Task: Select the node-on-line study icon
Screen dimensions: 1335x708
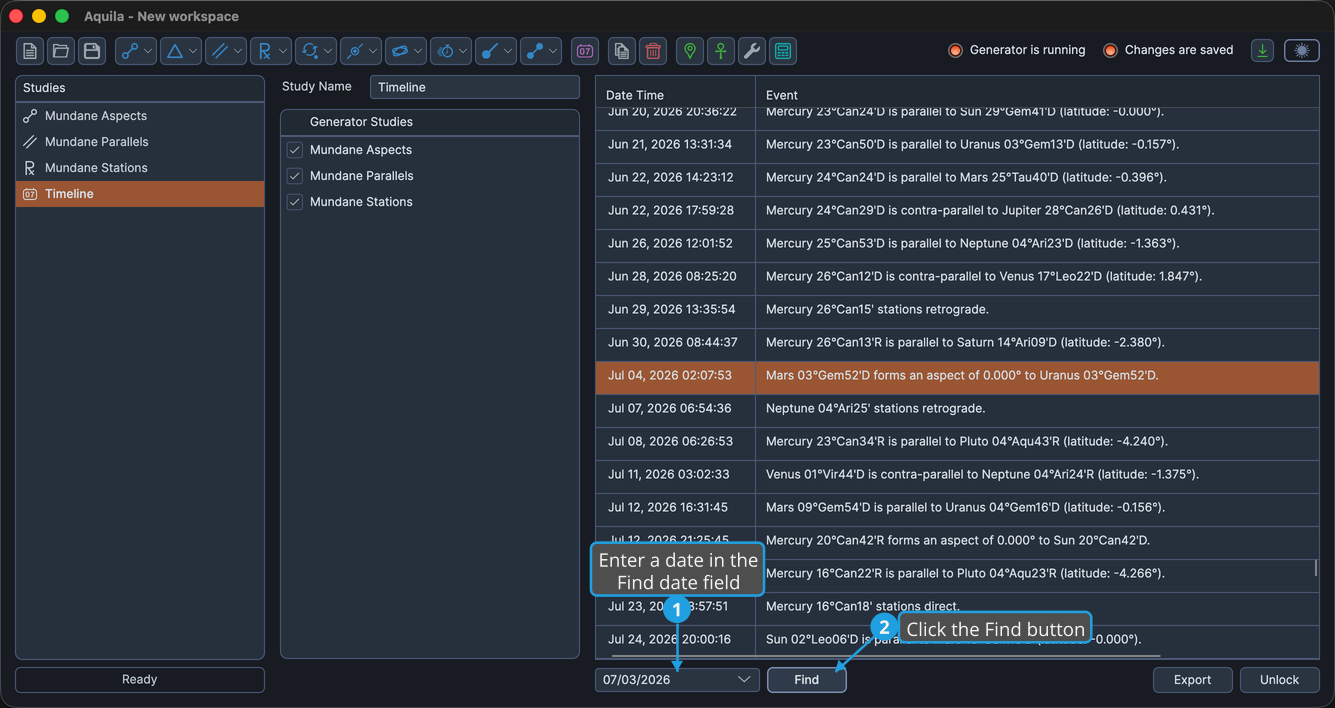Action: pos(354,51)
